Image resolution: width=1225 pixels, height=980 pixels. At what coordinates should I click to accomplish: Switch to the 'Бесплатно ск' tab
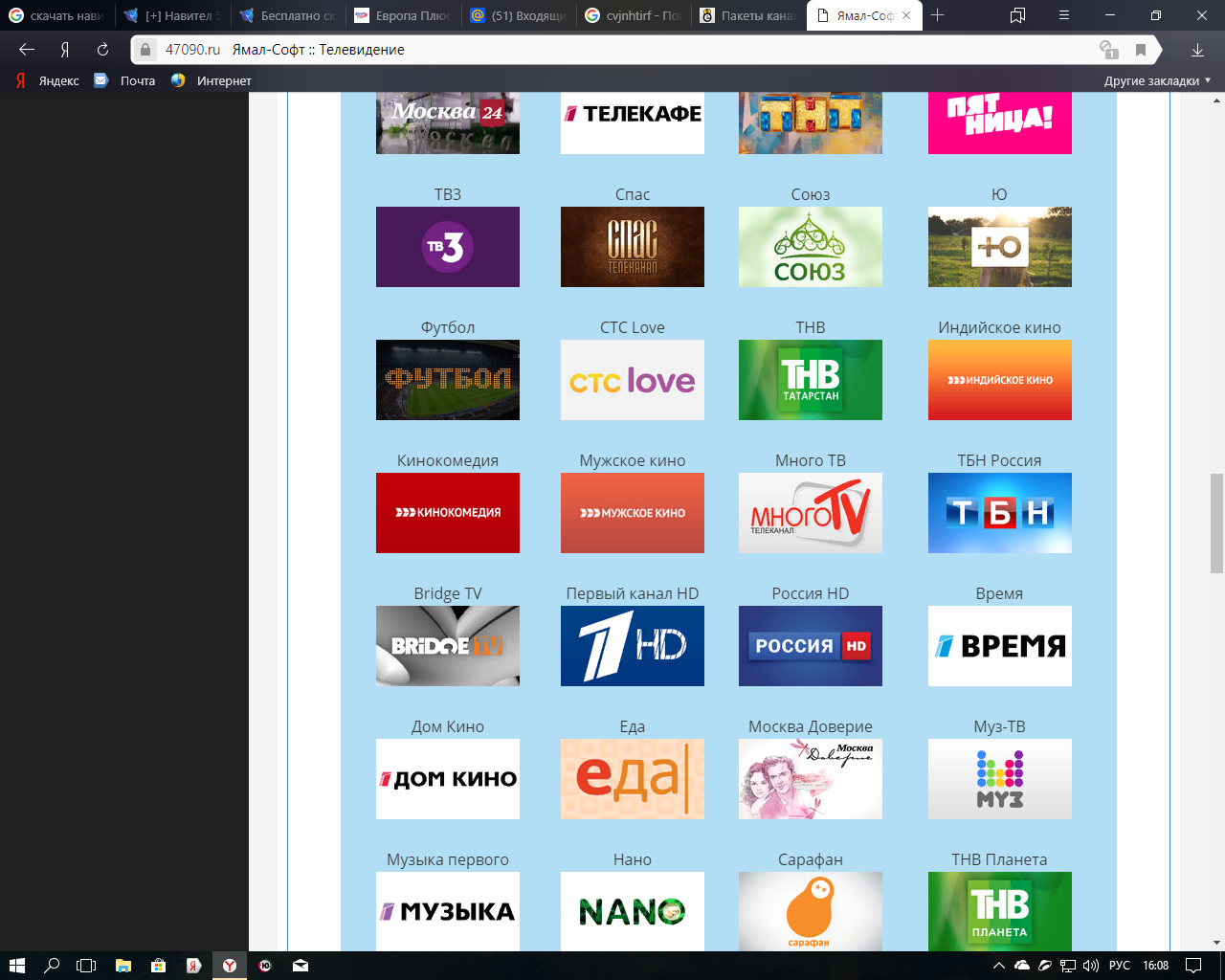[x=287, y=15]
